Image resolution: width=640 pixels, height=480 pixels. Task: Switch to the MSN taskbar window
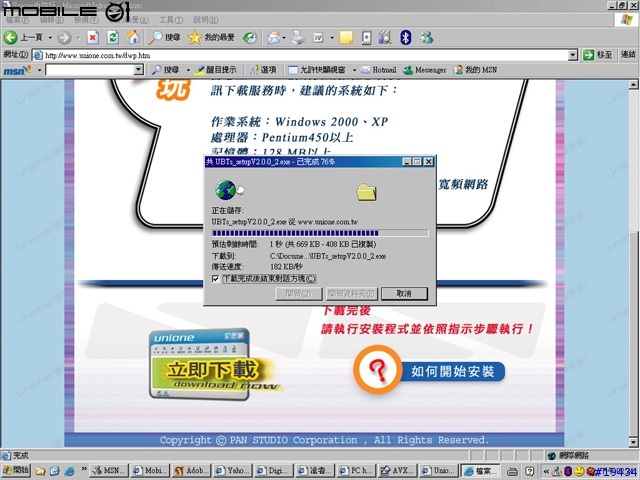tap(109, 471)
